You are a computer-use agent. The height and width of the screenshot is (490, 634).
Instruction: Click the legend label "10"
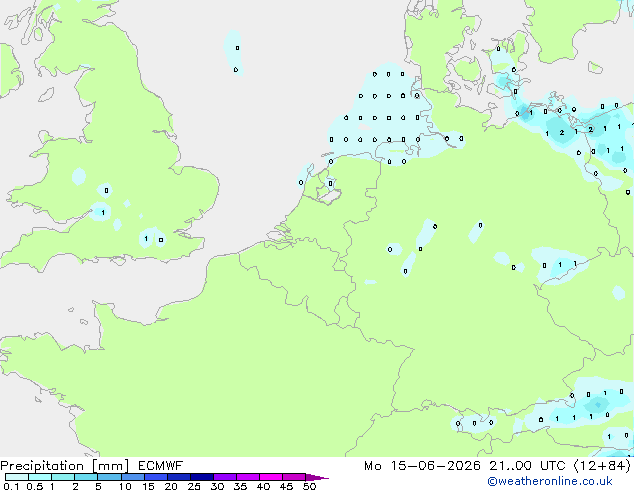125,486
